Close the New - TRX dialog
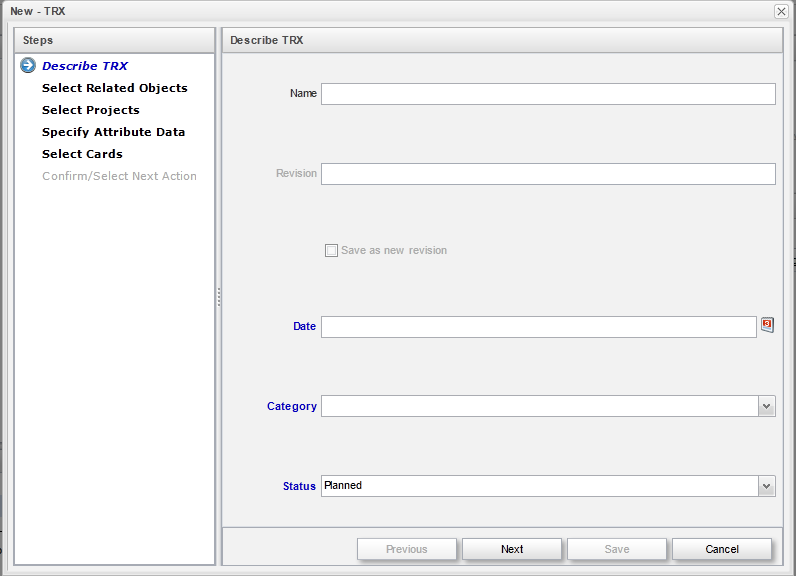The image size is (796, 576). tap(781, 11)
